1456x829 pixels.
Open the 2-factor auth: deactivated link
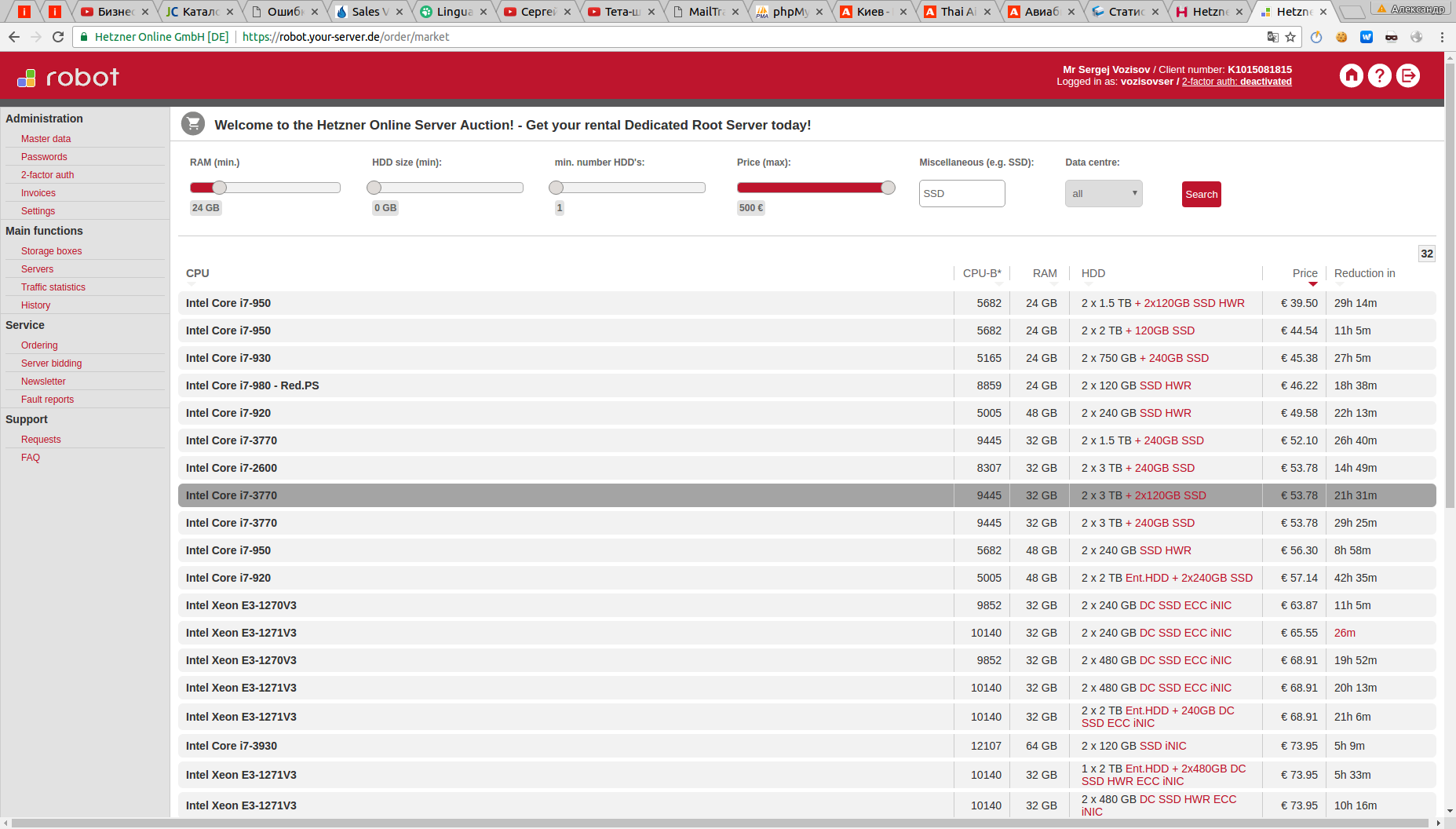[1236, 82]
